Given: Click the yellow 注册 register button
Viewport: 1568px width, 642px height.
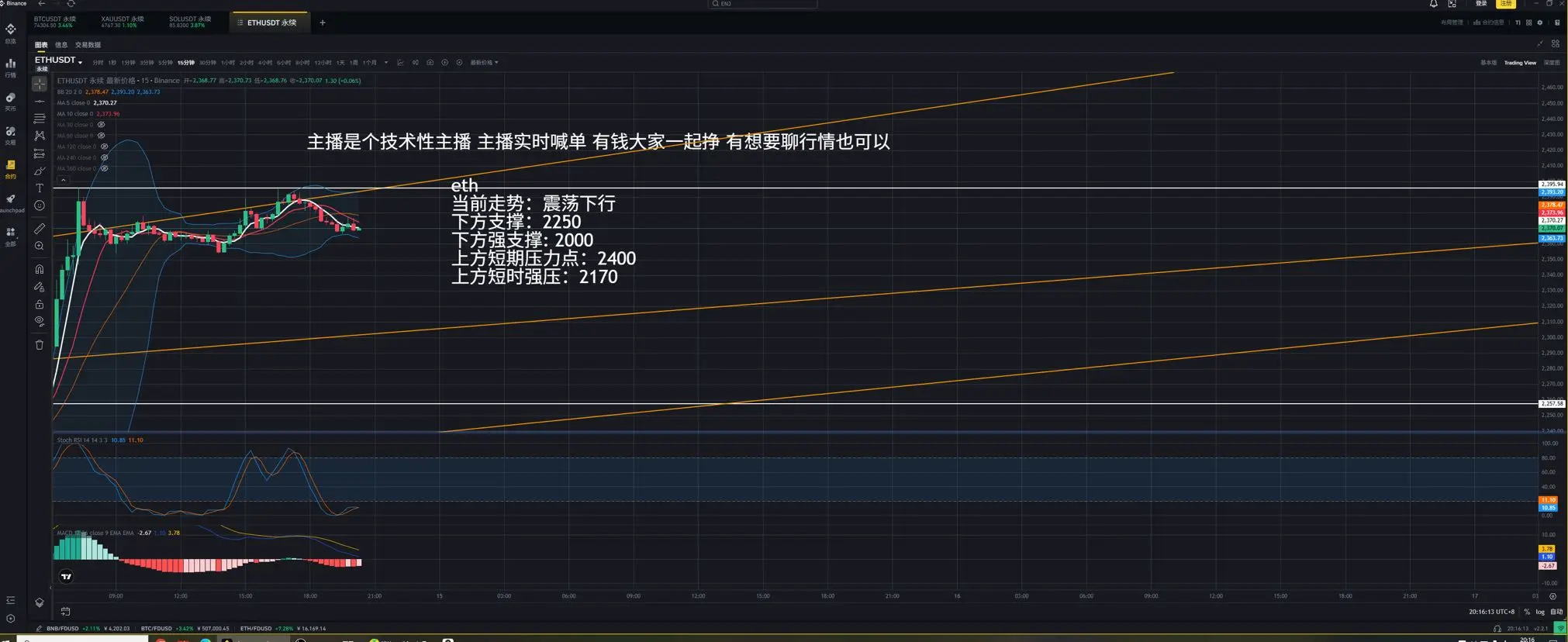Looking at the screenshot, I should (x=1506, y=4).
